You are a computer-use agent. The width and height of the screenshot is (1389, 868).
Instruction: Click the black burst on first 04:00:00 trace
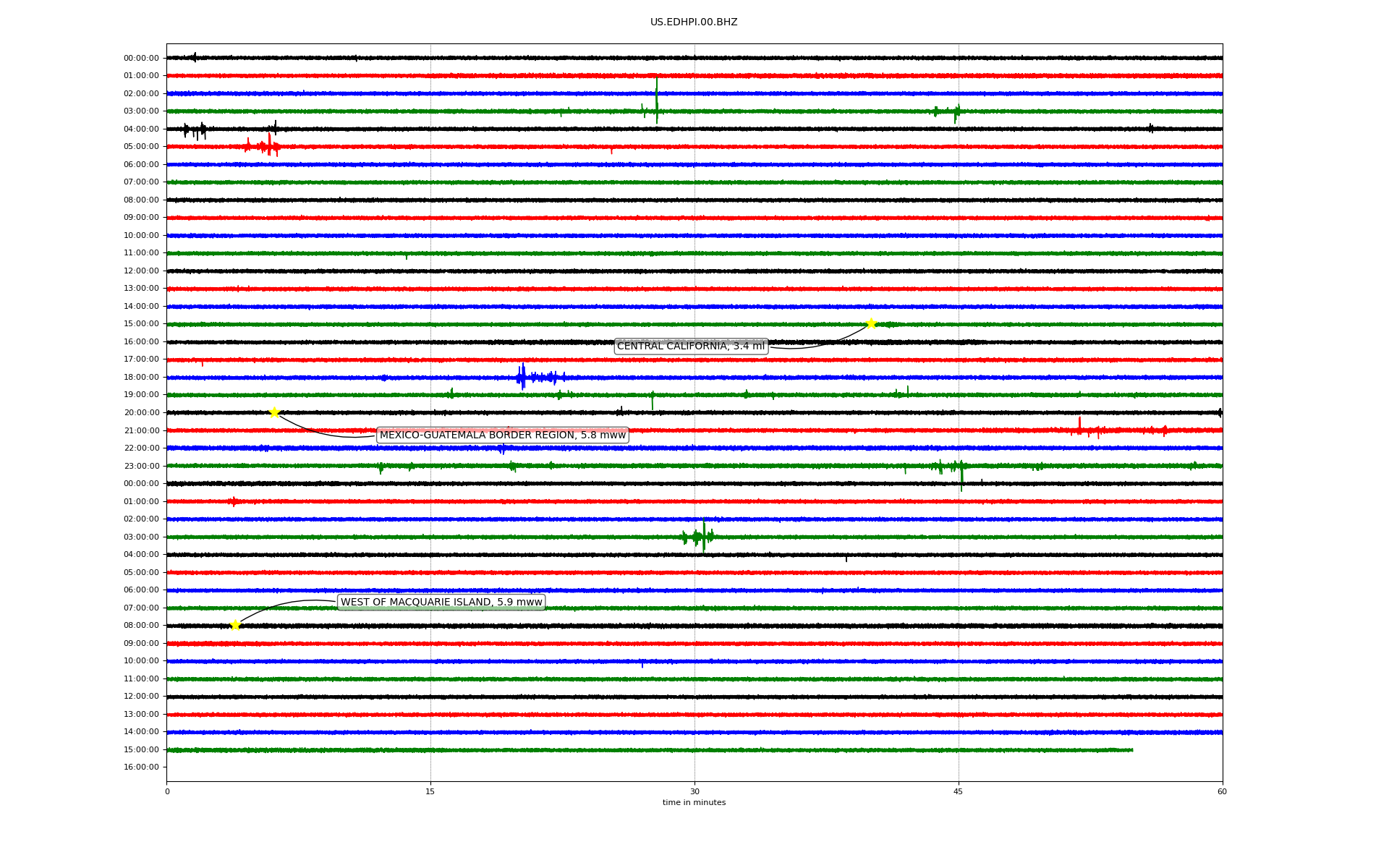click(x=195, y=130)
